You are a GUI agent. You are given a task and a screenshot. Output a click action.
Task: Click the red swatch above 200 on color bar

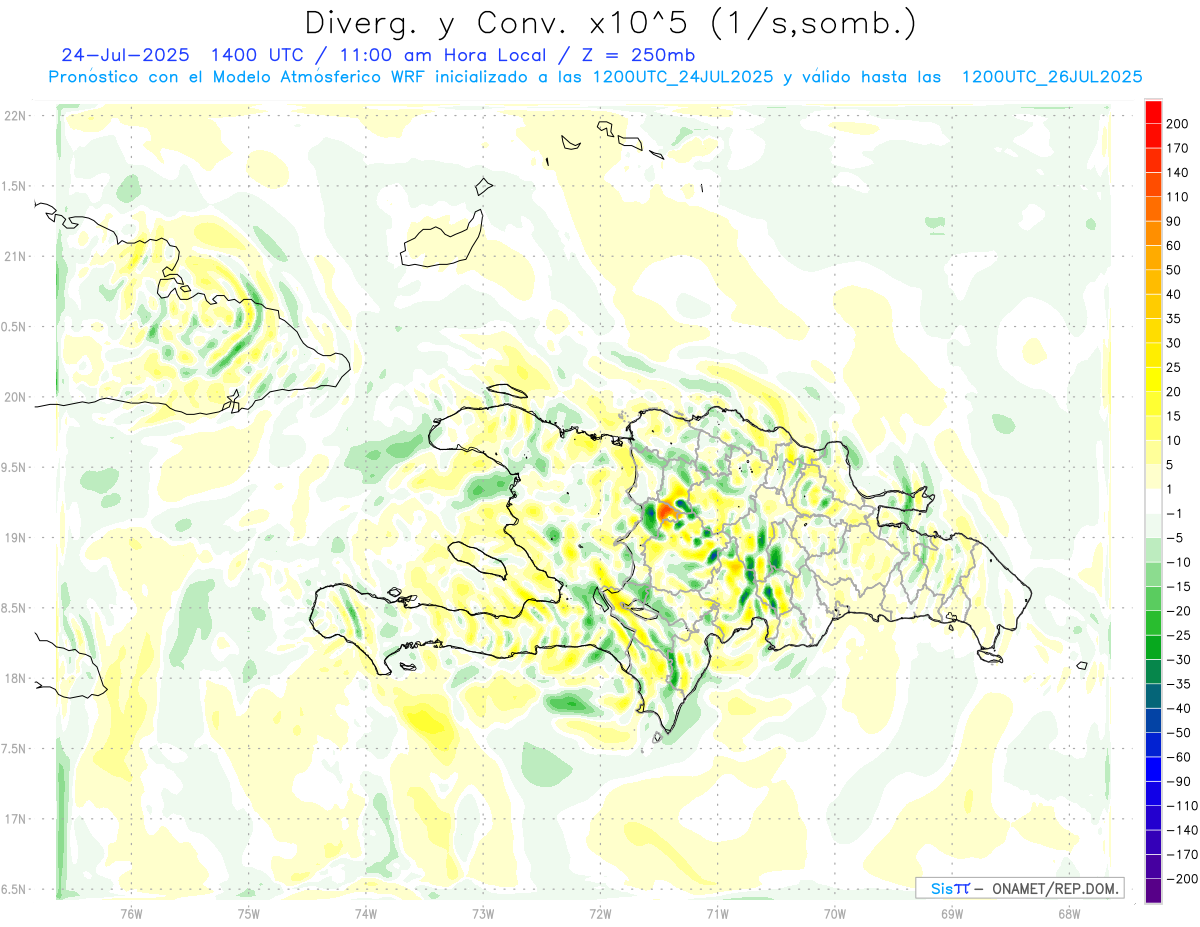(1153, 112)
